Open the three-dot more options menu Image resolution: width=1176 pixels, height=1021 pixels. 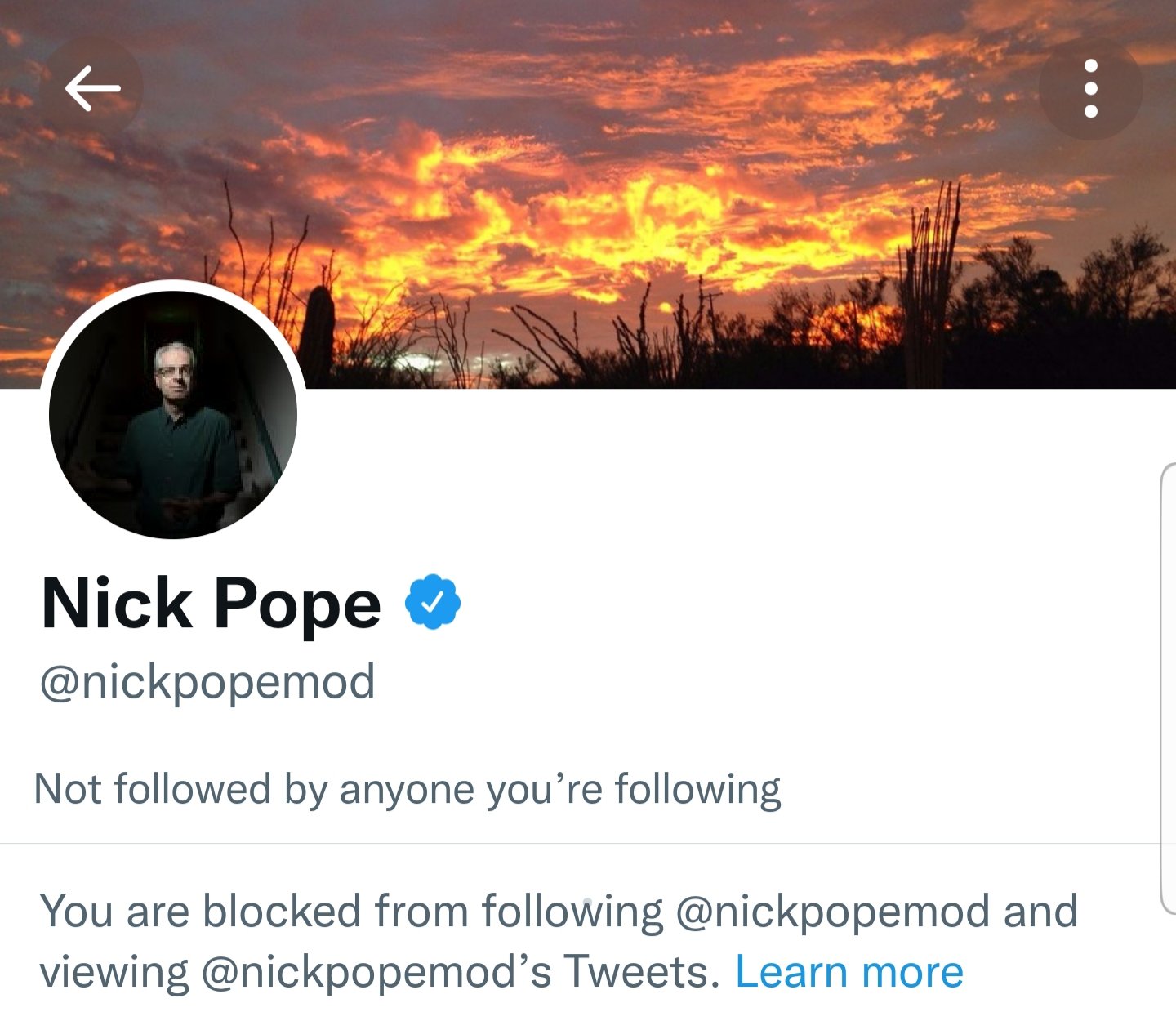(x=1090, y=88)
